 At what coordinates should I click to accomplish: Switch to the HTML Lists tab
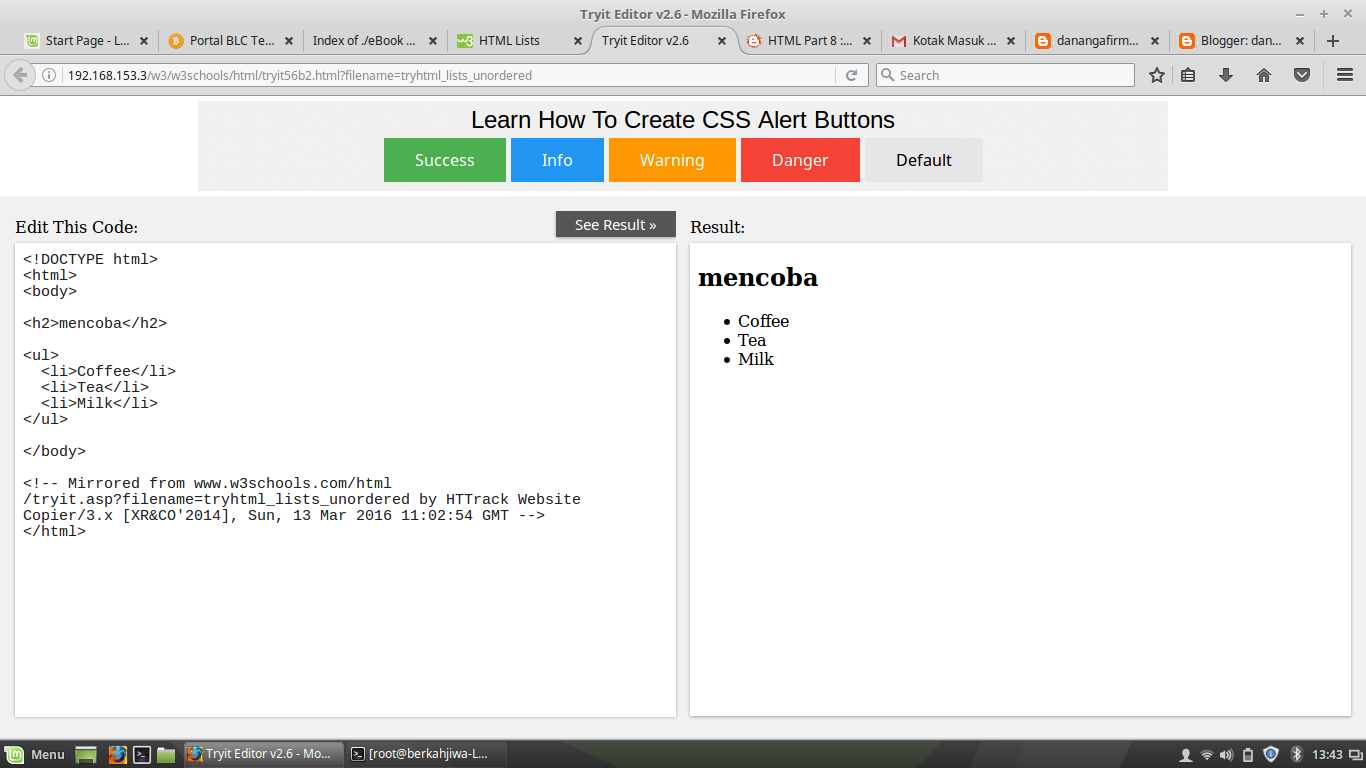point(509,41)
